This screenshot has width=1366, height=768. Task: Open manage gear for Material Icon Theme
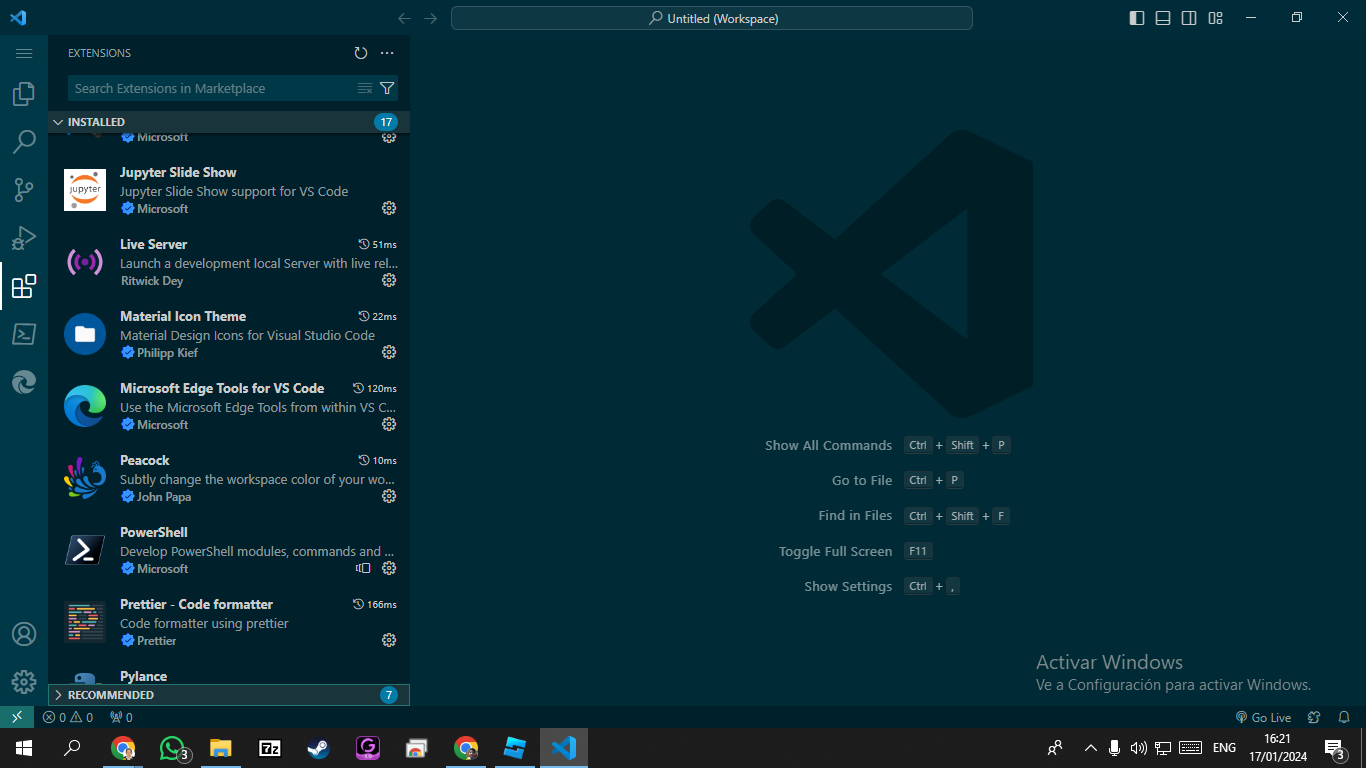pyautogui.click(x=389, y=352)
